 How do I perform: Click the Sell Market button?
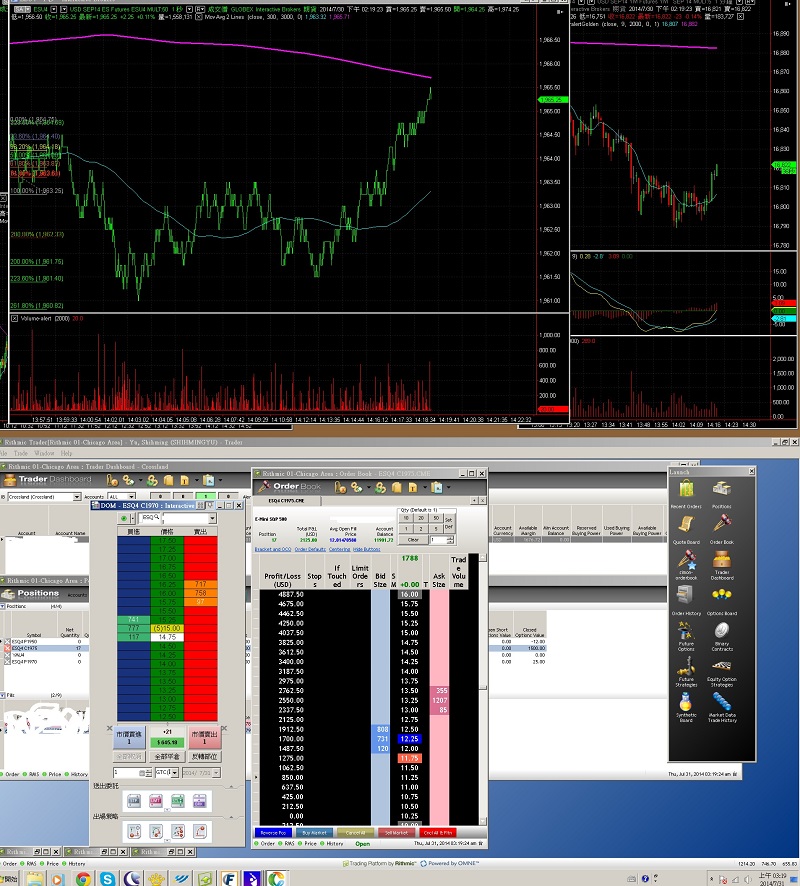point(396,833)
